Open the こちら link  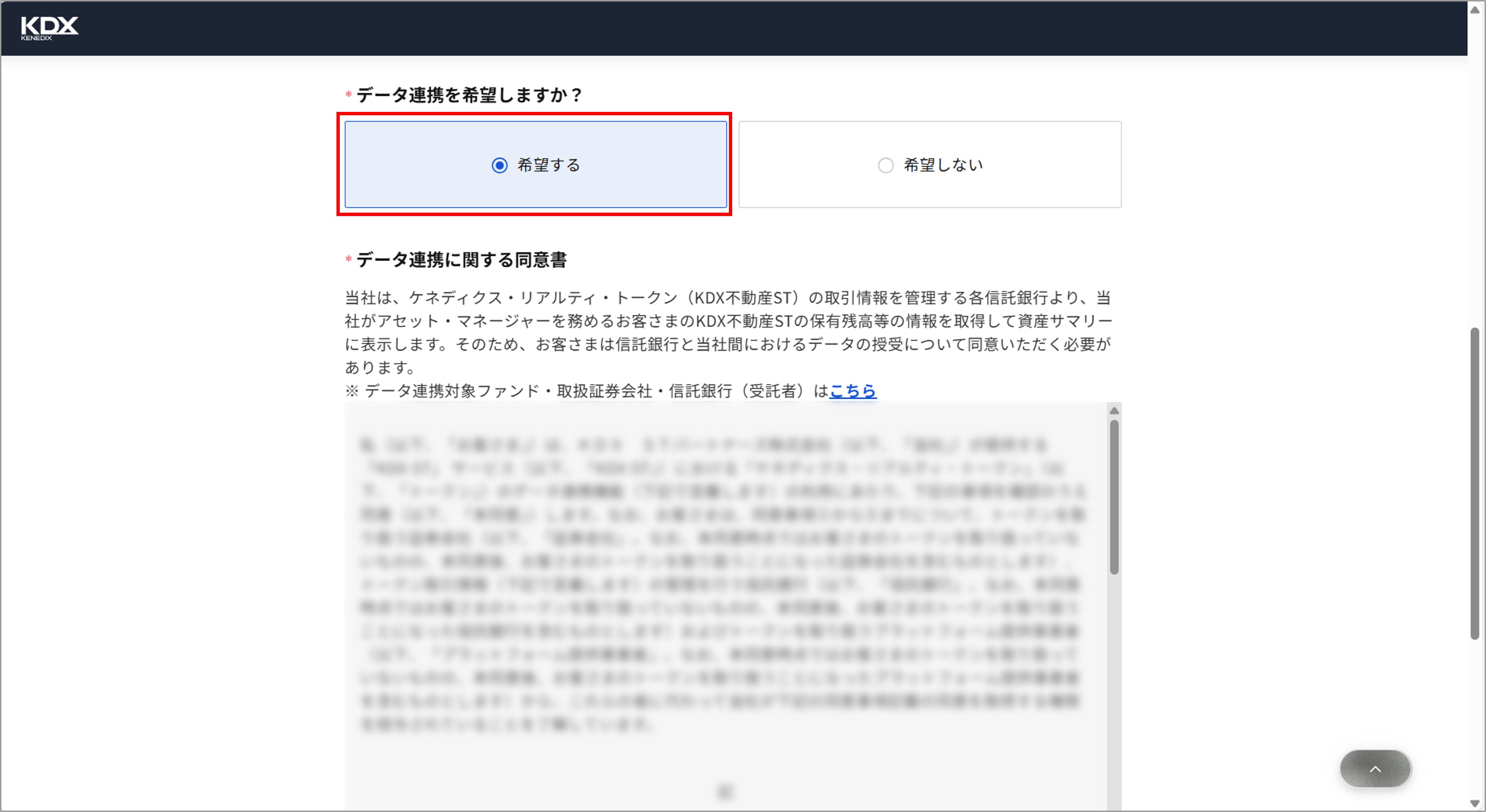tap(853, 391)
